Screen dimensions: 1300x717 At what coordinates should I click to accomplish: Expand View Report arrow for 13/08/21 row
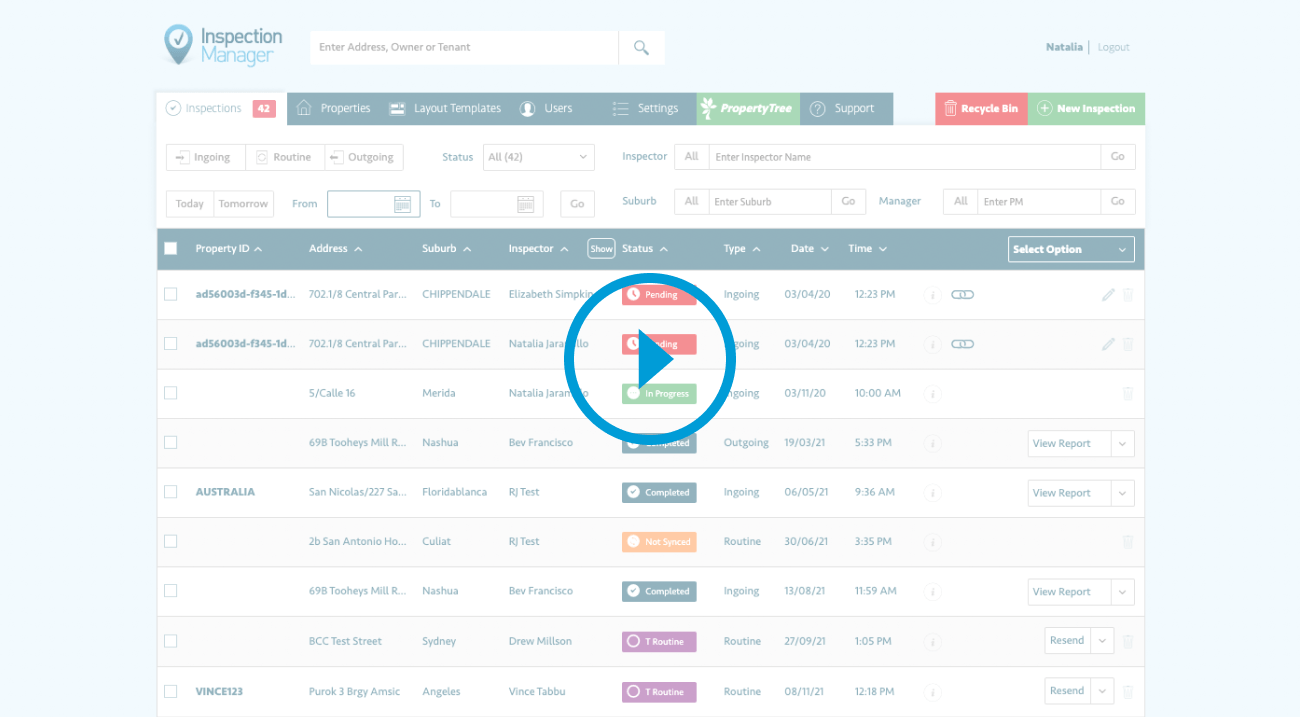(x=1121, y=592)
